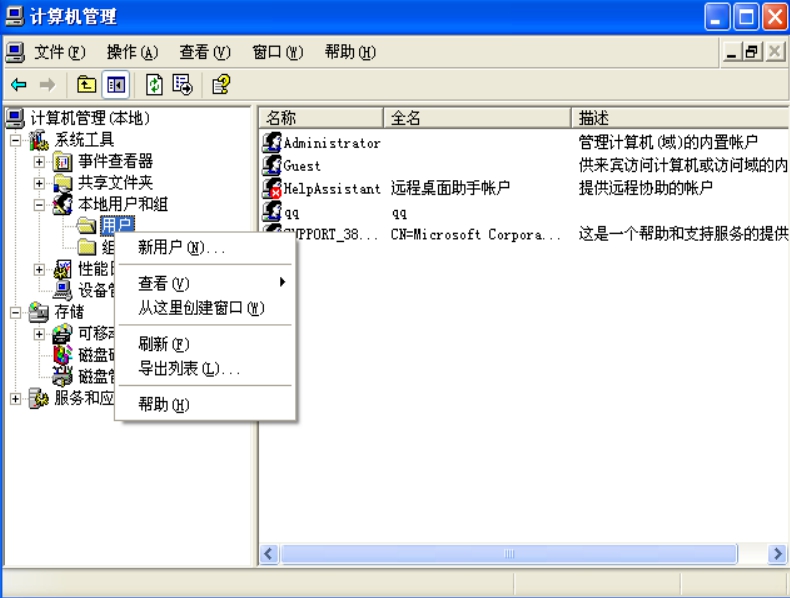
Task: Click the Guest user icon
Action: pos(272,165)
